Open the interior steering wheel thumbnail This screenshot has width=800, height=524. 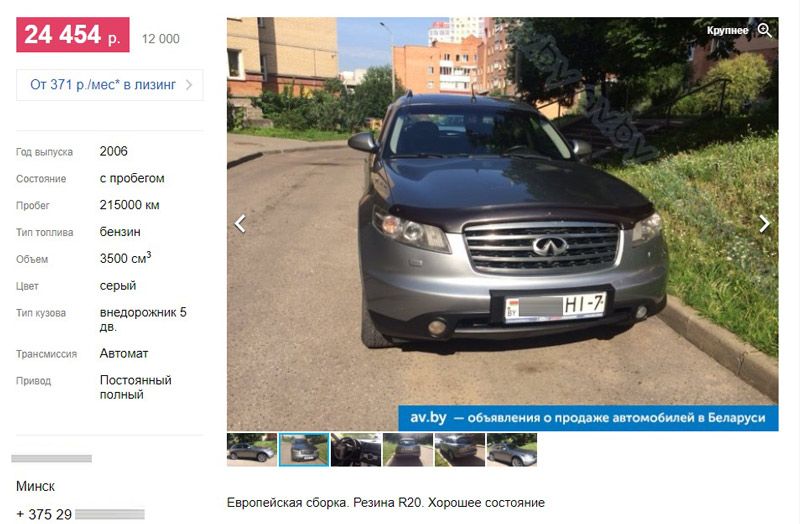(x=356, y=450)
